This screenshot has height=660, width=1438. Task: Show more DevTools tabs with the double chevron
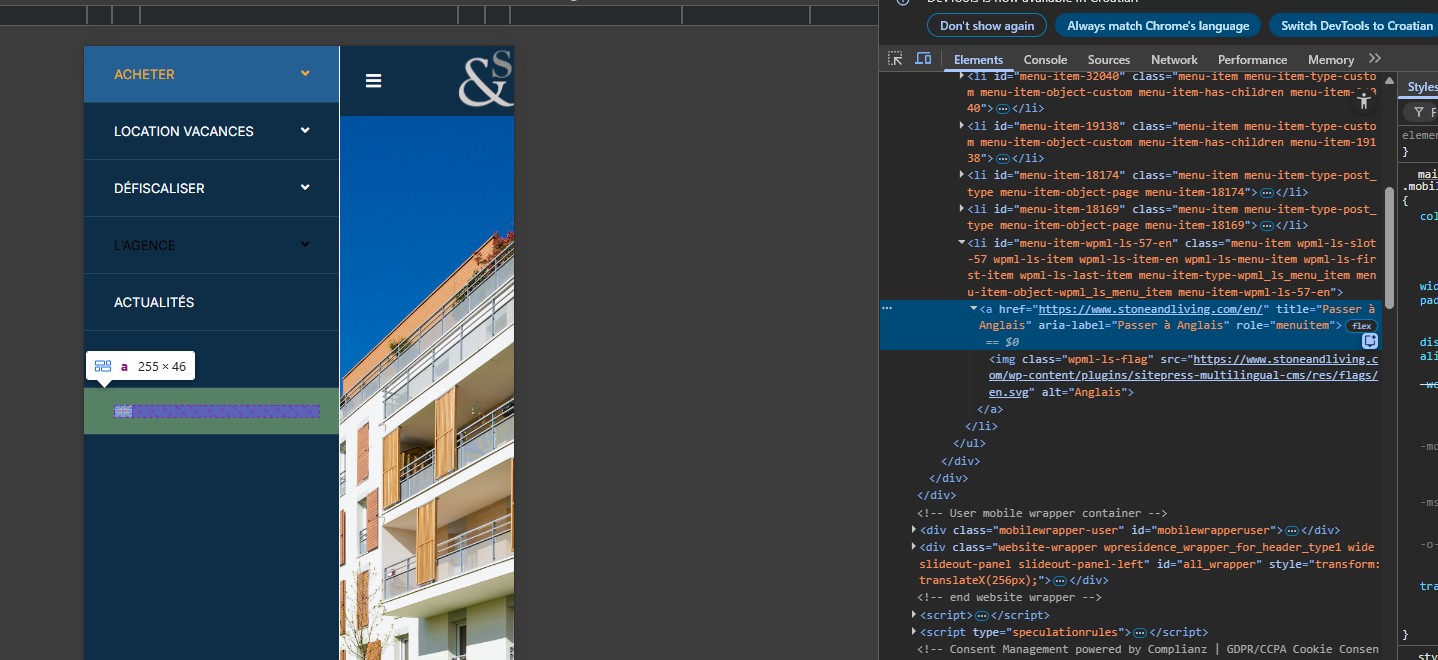click(1375, 59)
